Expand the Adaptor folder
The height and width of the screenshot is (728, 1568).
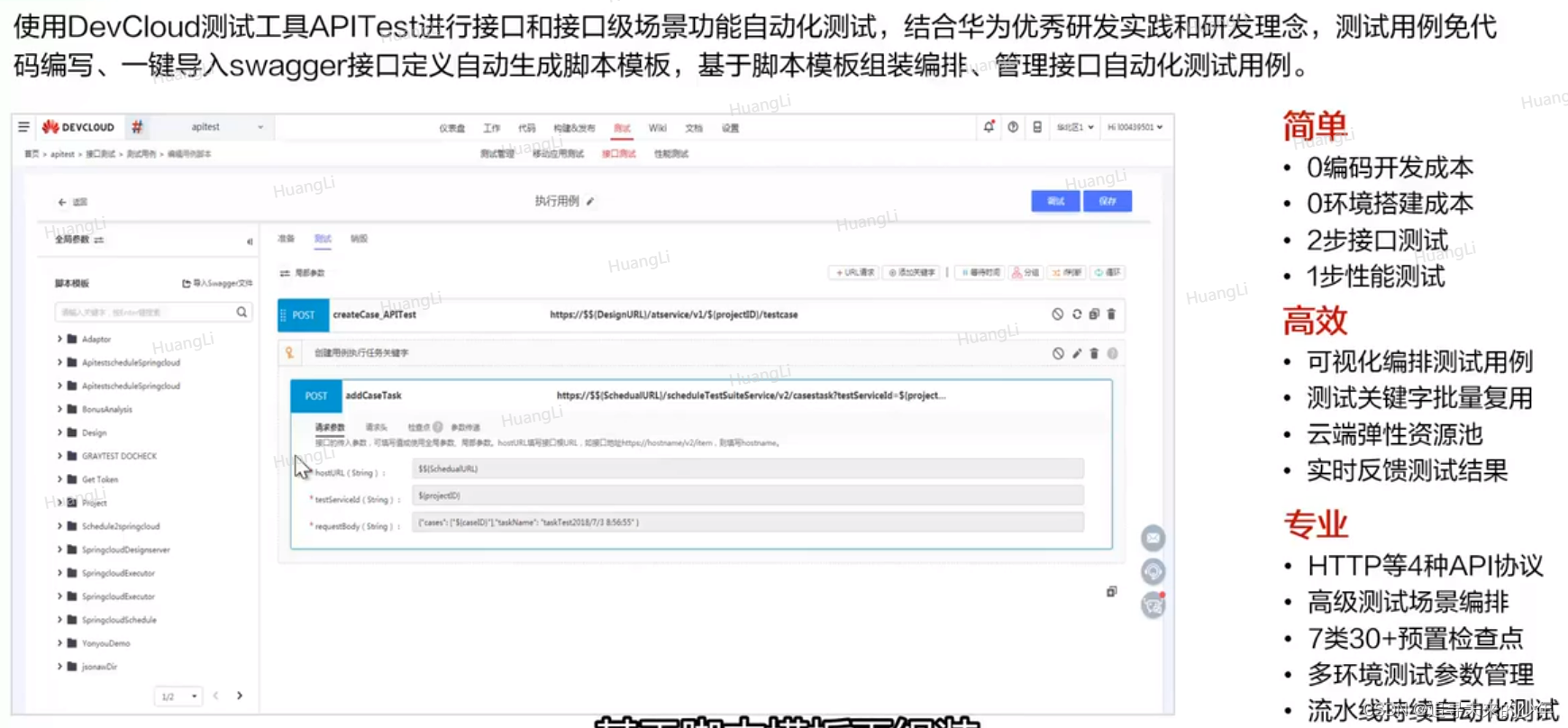point(59,339)
